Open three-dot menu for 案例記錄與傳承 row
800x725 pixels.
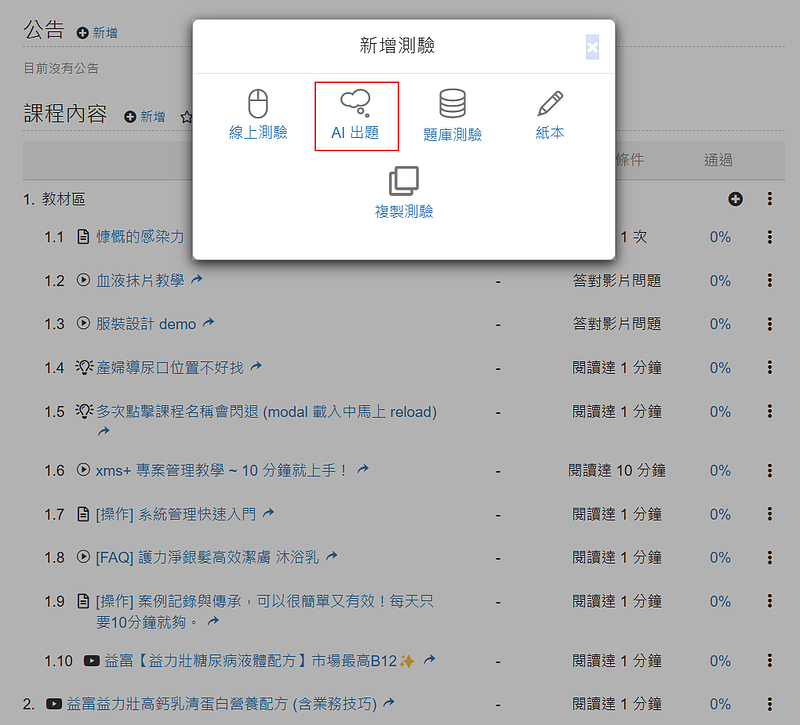coord(769,601)
